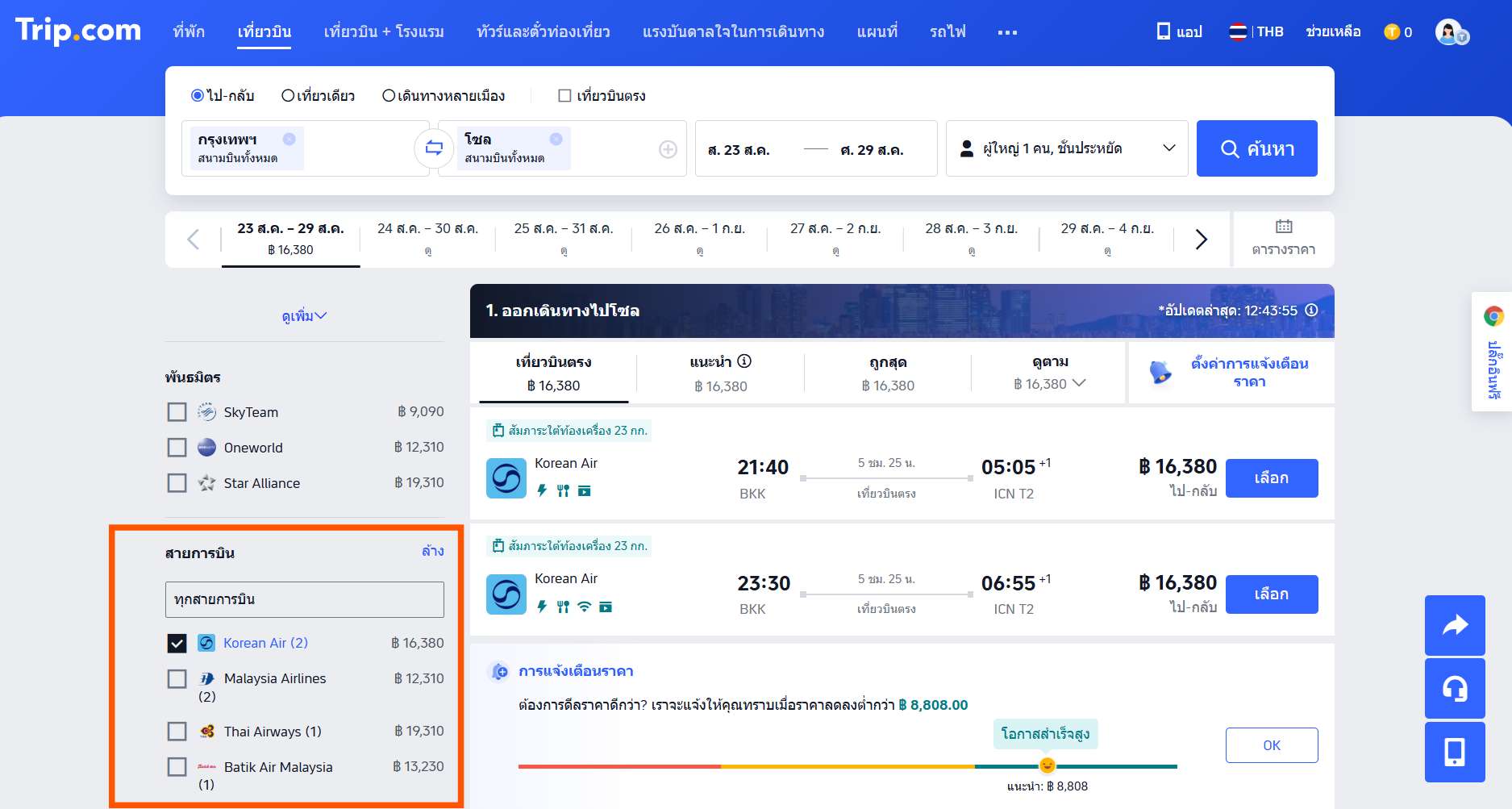This screenshot has width=1512, height=809.
Task: Expand the 'ดูเพิ่ม' filter section
Action: coord(304,316)
